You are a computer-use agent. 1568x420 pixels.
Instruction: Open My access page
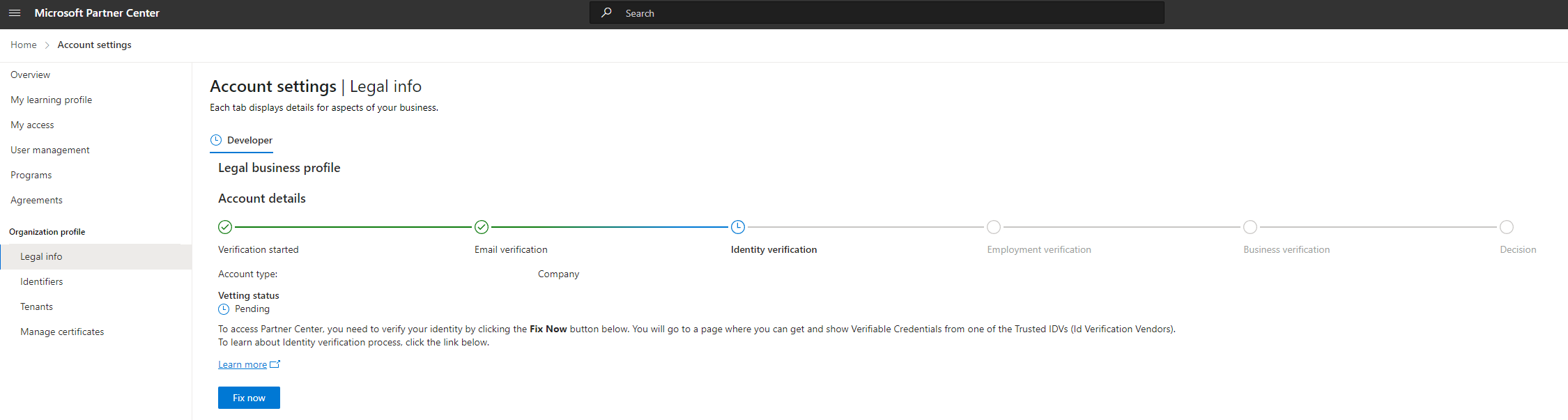32,125
